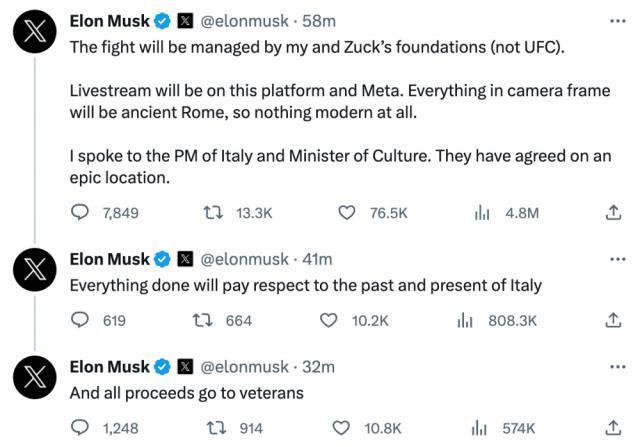Repost the tweet with 914 reposts
Image resolution: width=640 pixels, height=447 pixels.
coord(212,428)
